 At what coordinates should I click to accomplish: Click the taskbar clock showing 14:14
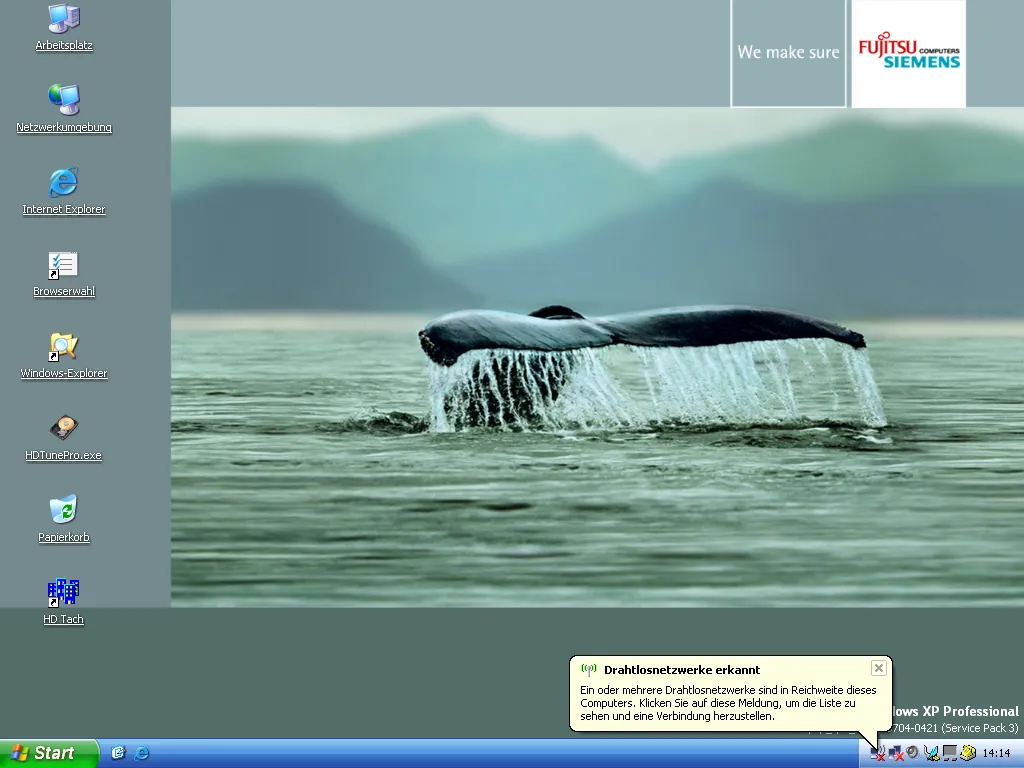point(996,753)
